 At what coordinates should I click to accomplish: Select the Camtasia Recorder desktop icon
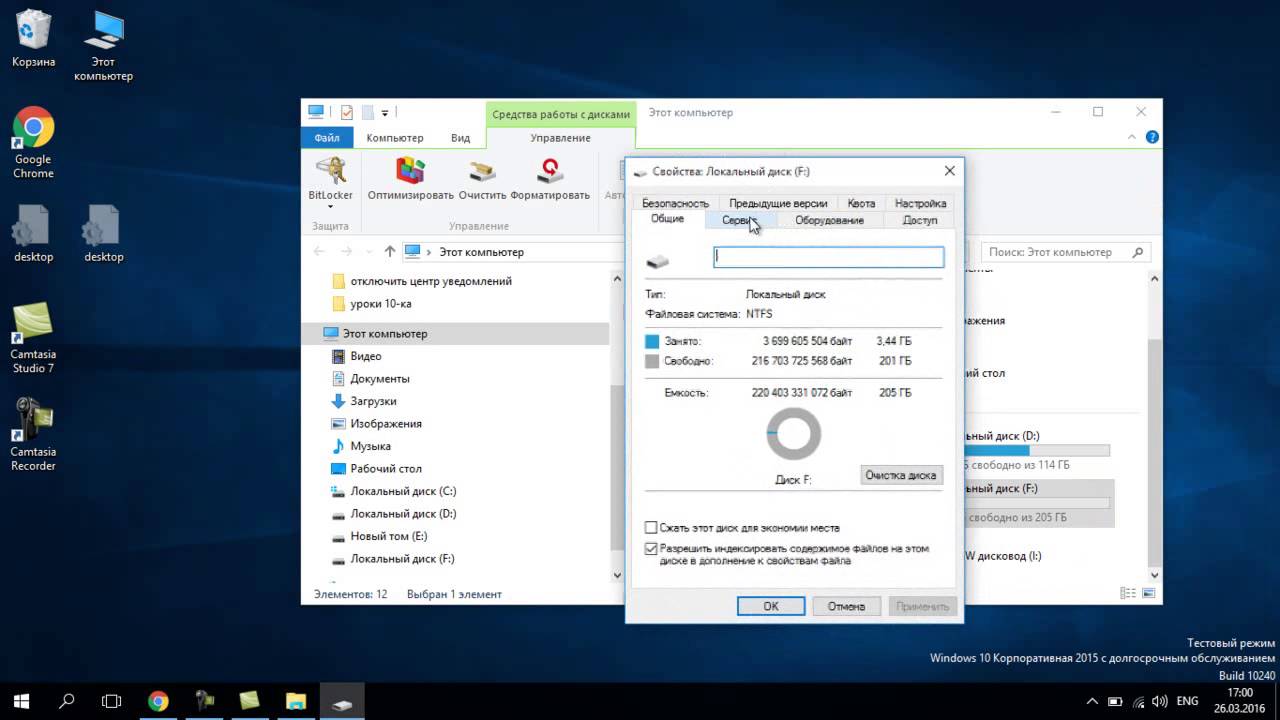33,435
